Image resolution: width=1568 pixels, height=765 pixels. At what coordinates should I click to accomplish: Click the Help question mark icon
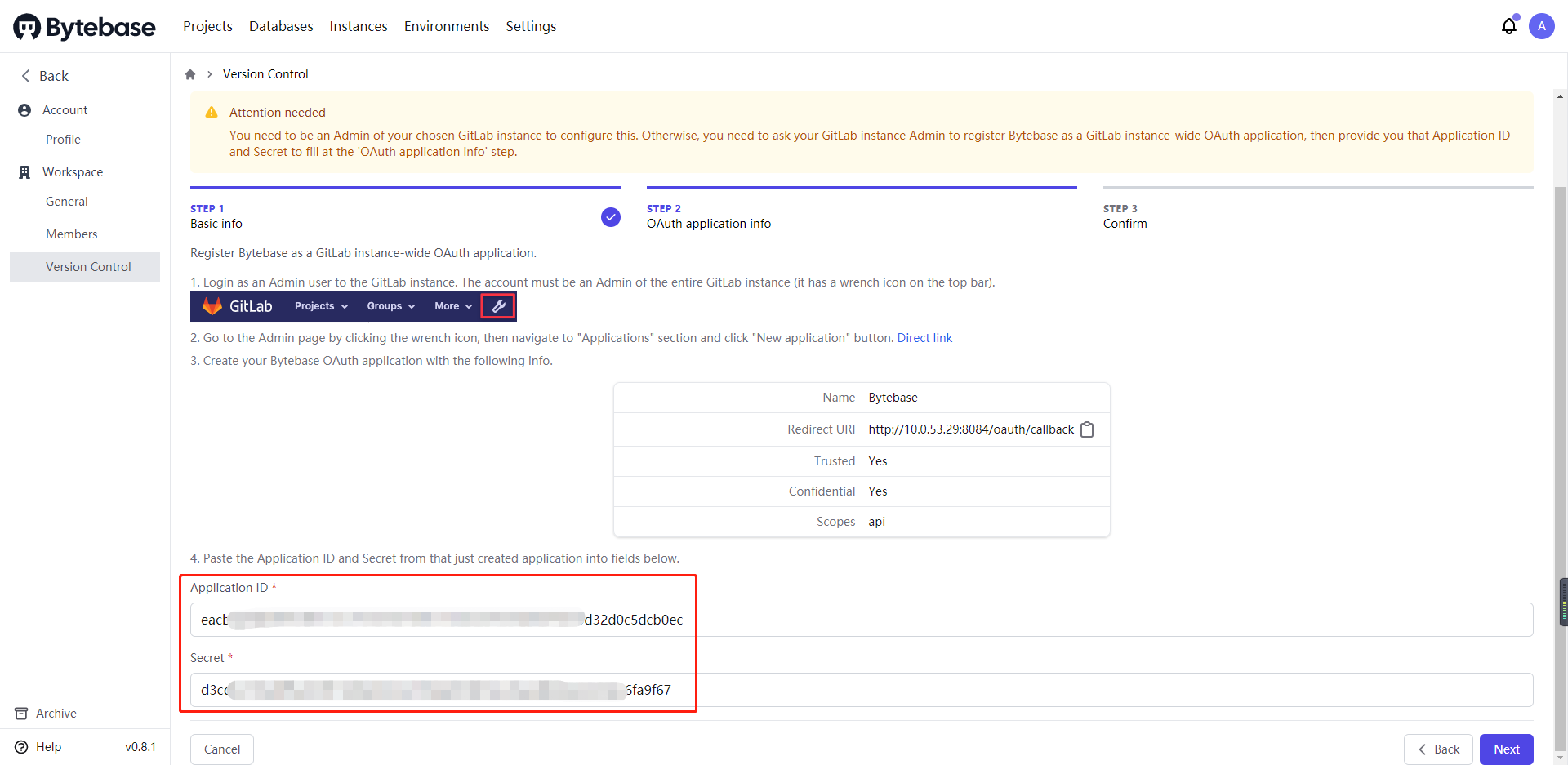pos(21,747)
